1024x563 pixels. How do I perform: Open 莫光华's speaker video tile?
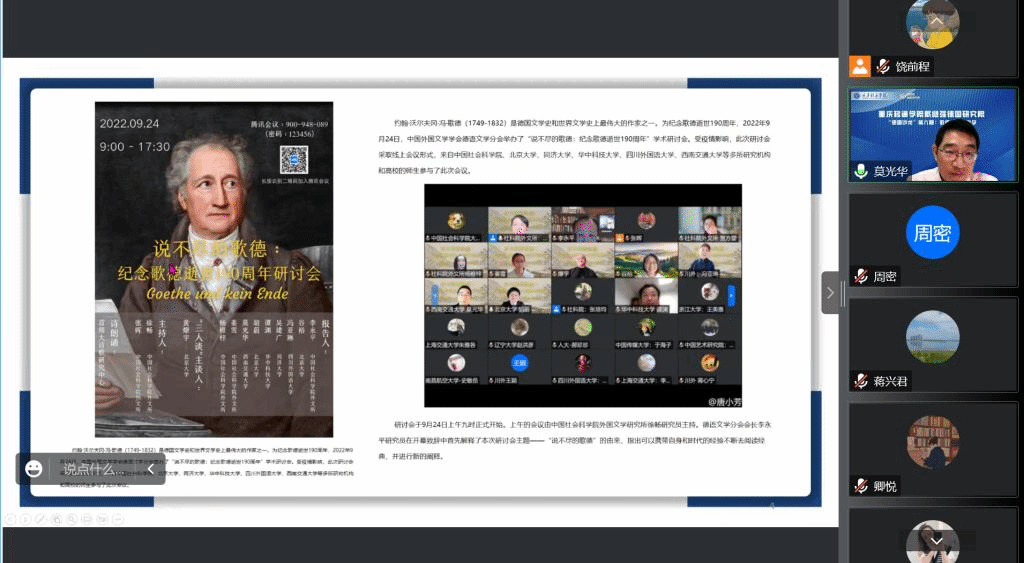point(933,135)
